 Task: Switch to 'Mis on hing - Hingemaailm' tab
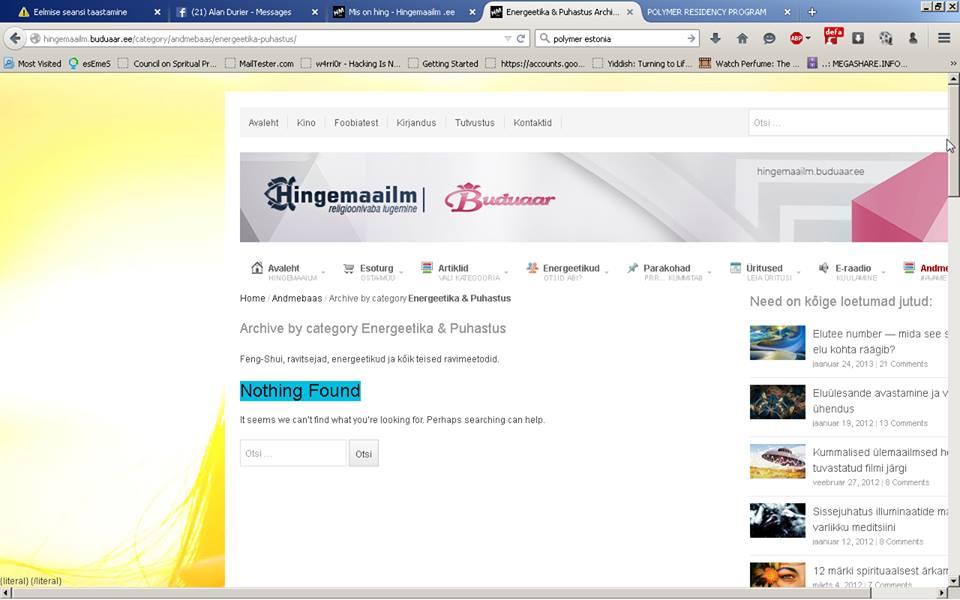[401, 12]
